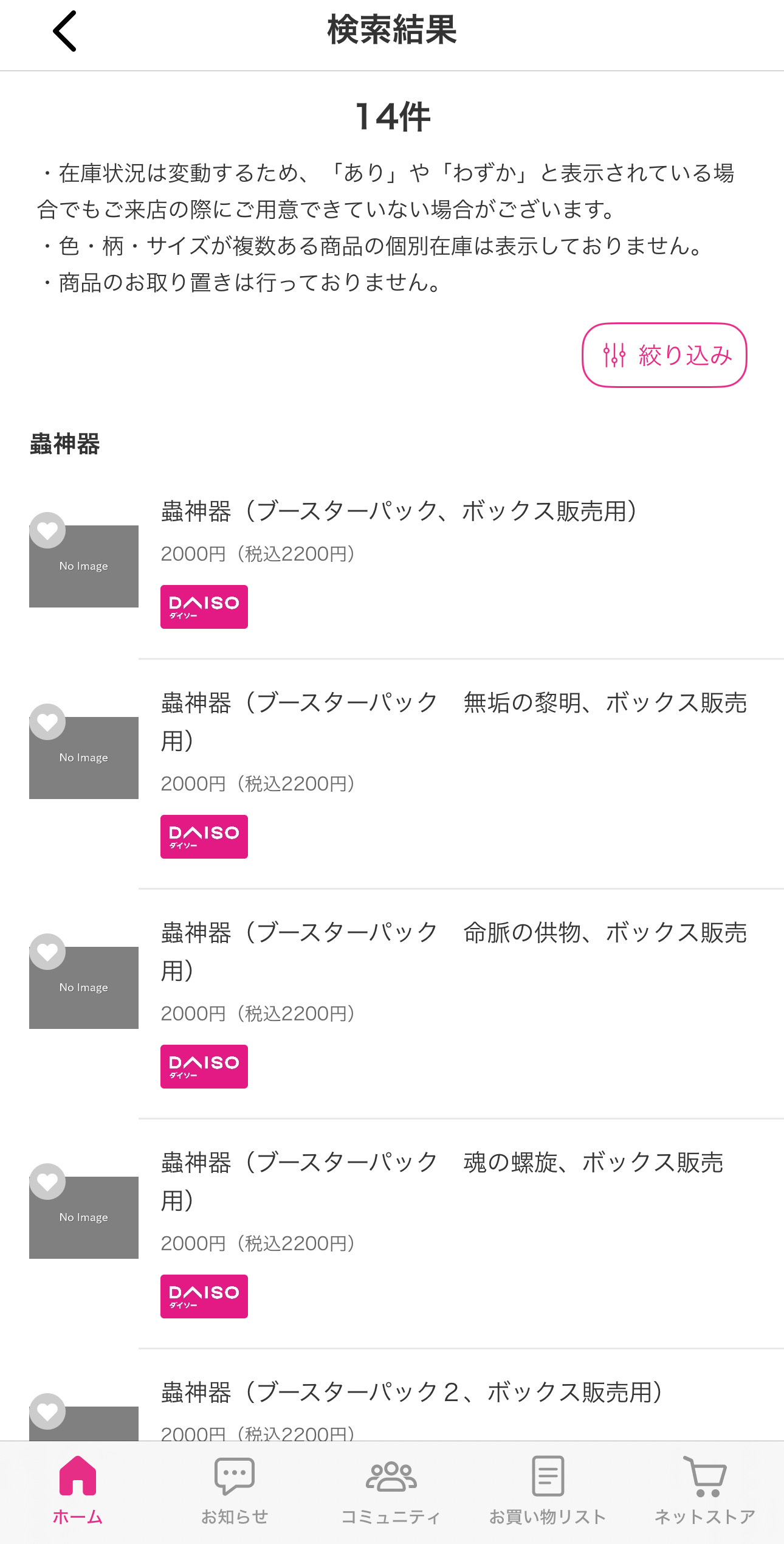The height and width of the screenshot is (1544, 784).
Task: Open the ブースターパック2 product listing
Action: (411, 1393)
